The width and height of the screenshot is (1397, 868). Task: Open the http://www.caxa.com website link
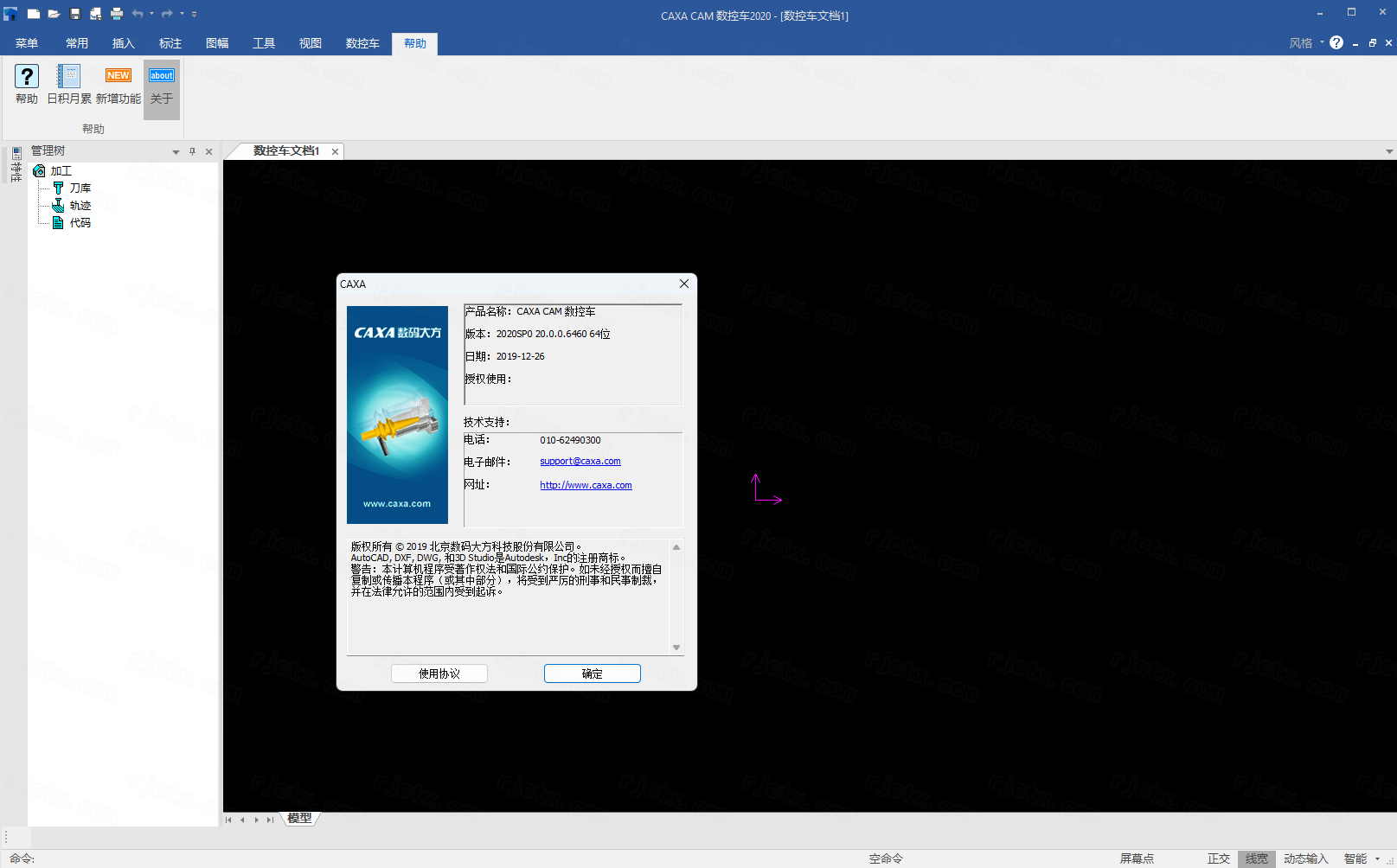[x=586, y=486]
